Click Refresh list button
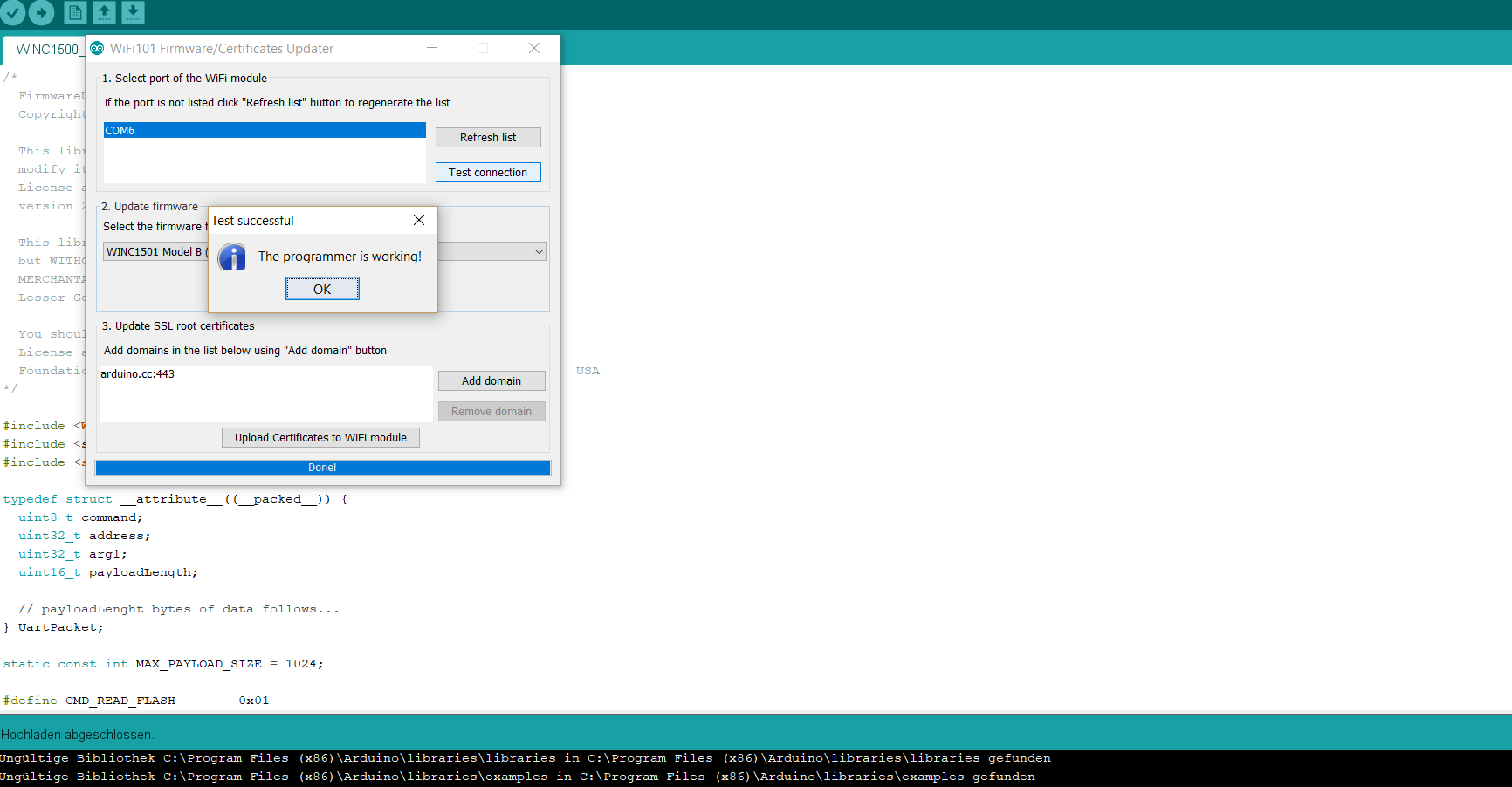 [488, 137]
